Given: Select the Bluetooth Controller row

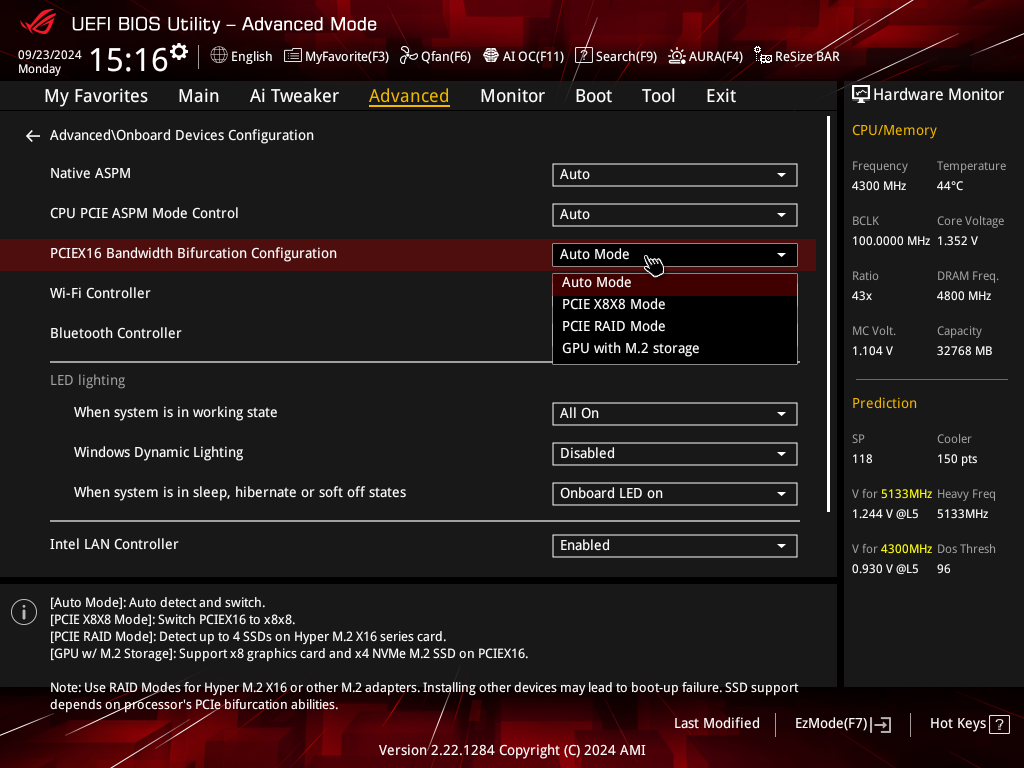Looking at the screenshot, I should pos(116,333).
